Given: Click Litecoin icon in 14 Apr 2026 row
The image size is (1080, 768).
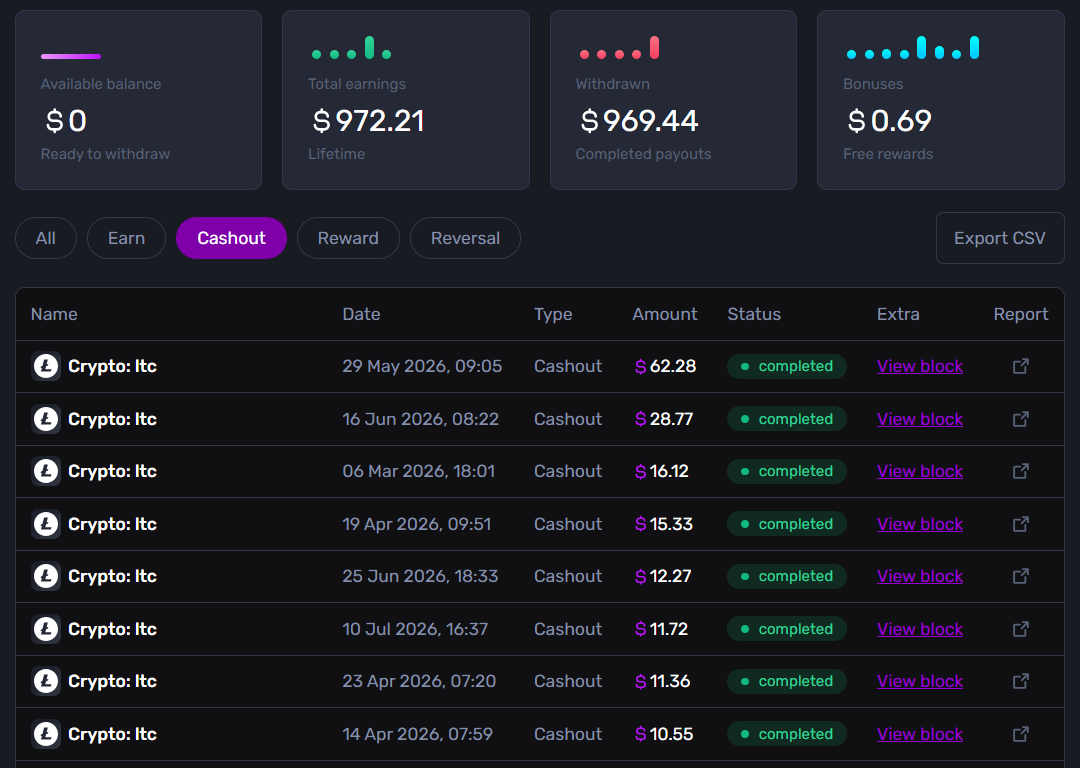Looking at the screenshot, I should pos(46,734).
